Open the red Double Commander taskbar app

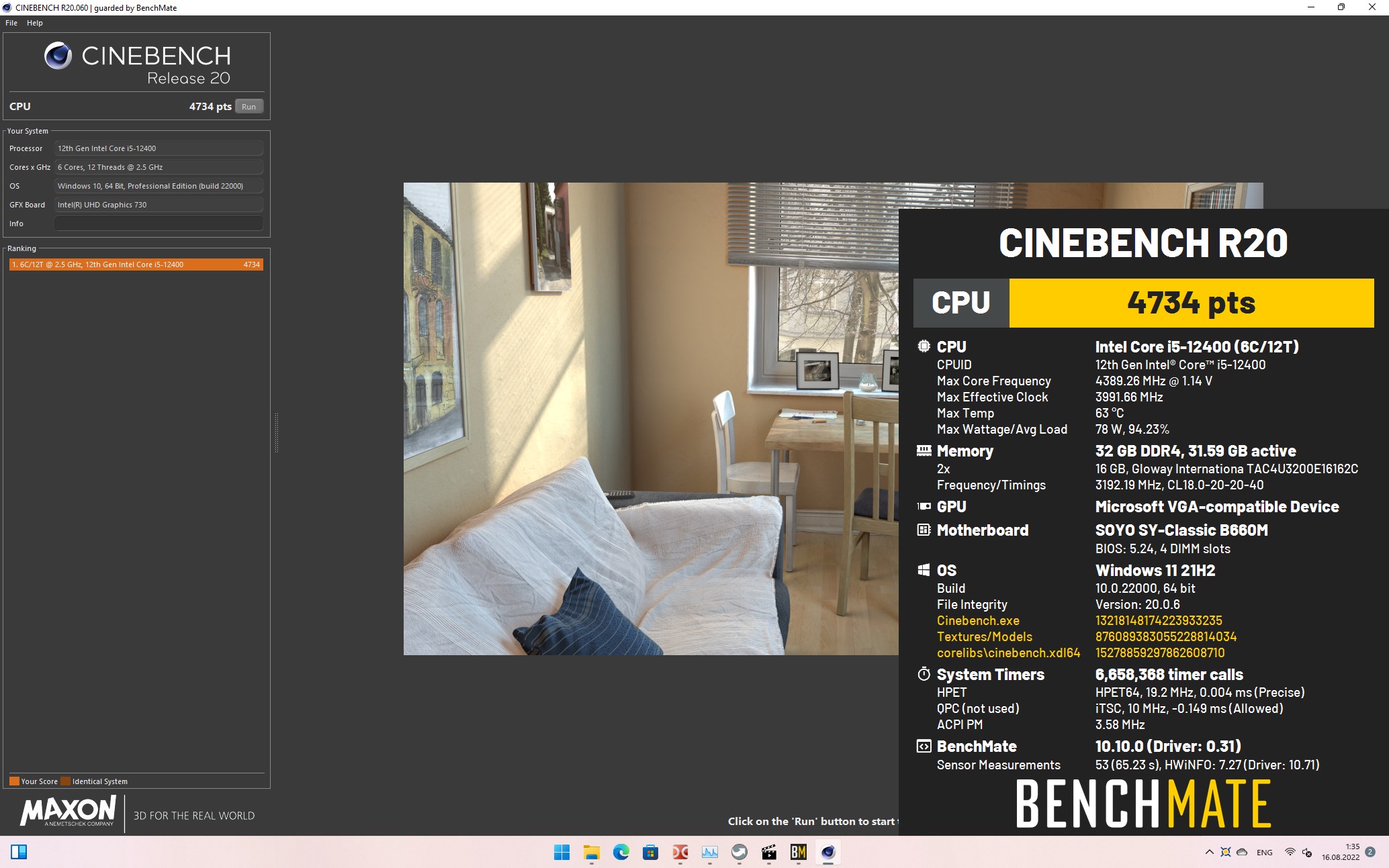(x=680, y=852)
